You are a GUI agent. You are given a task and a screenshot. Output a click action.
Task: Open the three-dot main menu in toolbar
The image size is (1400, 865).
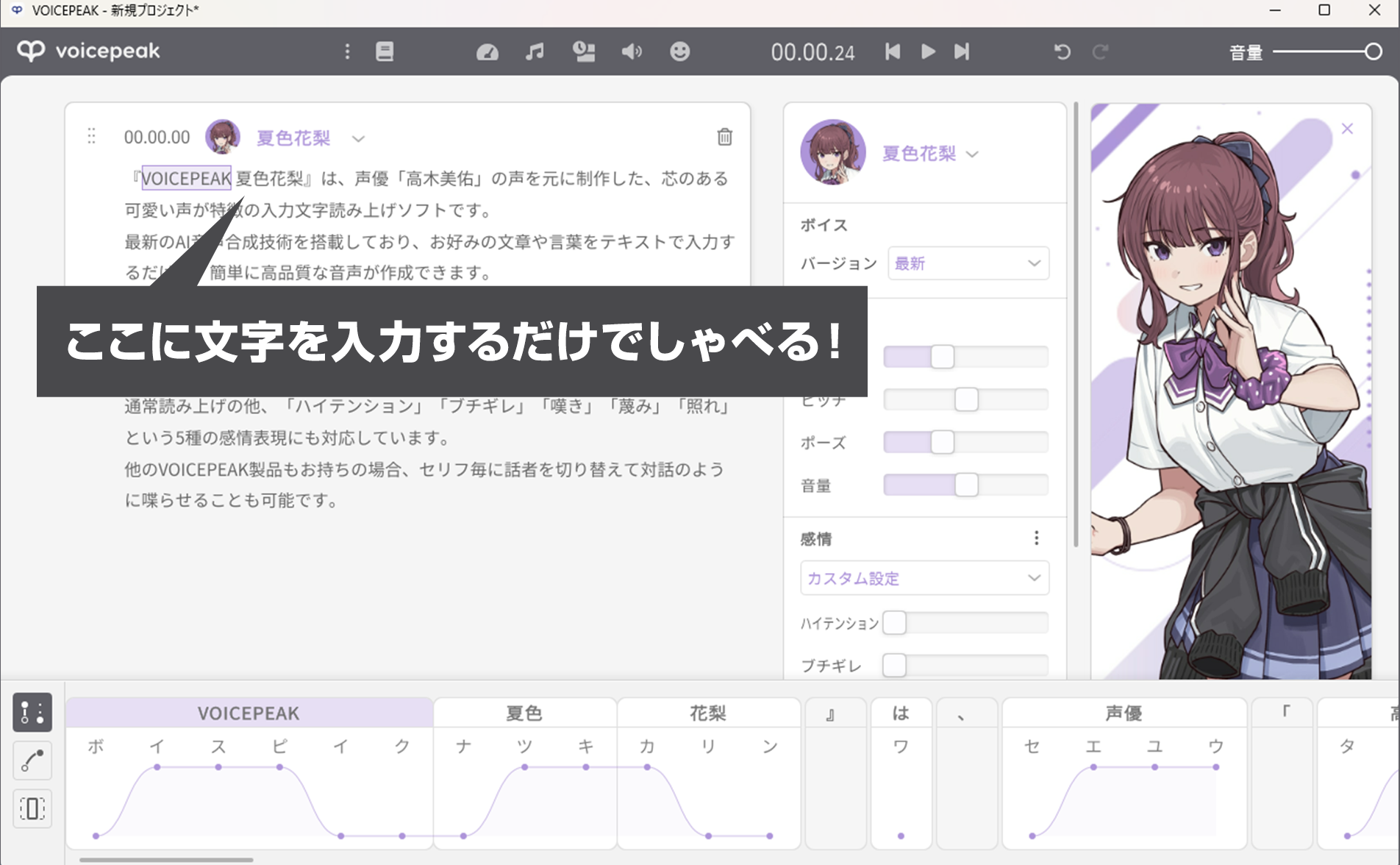(x=348, y=51)
